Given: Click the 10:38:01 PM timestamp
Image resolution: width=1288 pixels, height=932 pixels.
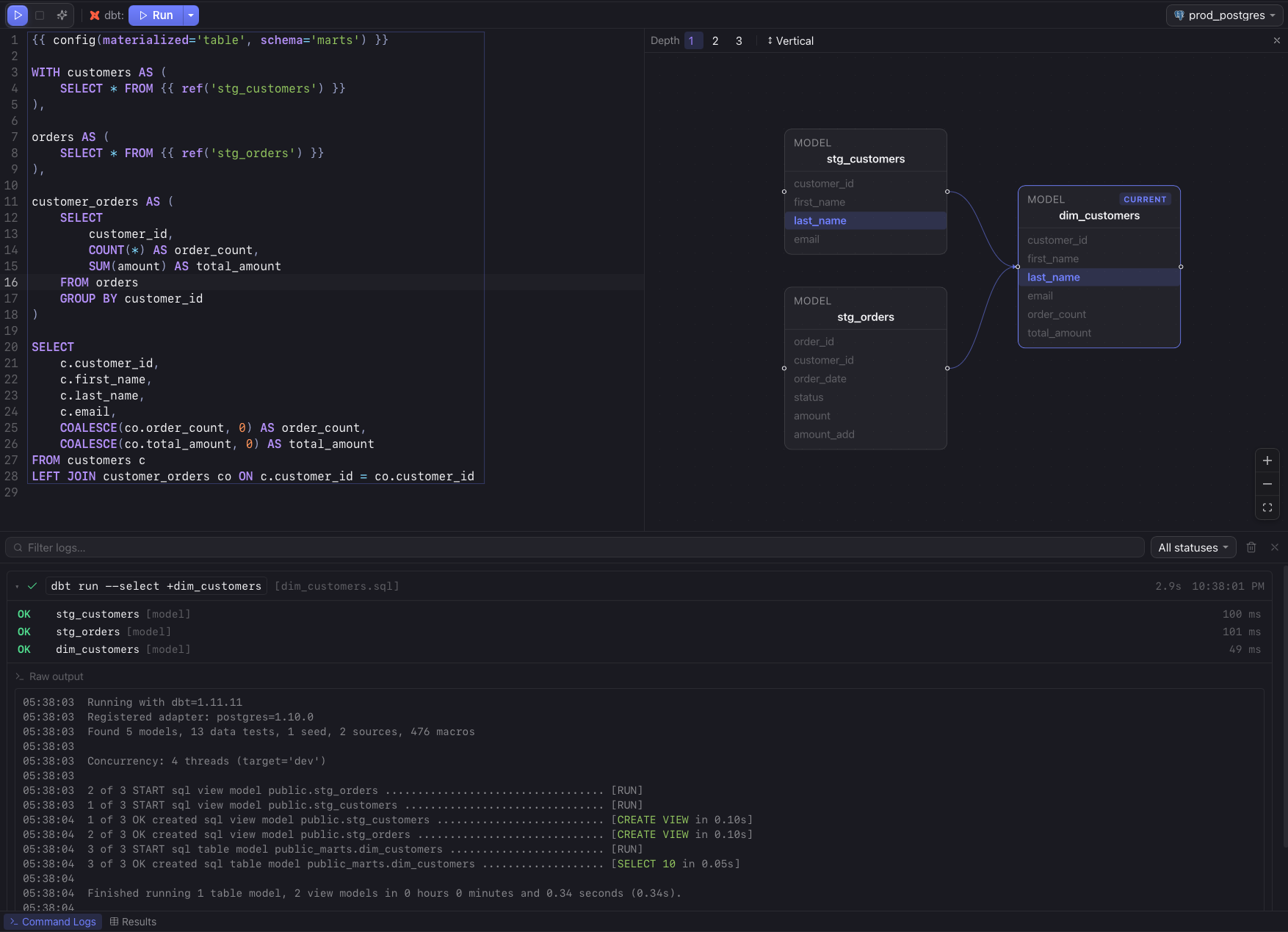Looking at the screenshot, I should point(1228,586).
